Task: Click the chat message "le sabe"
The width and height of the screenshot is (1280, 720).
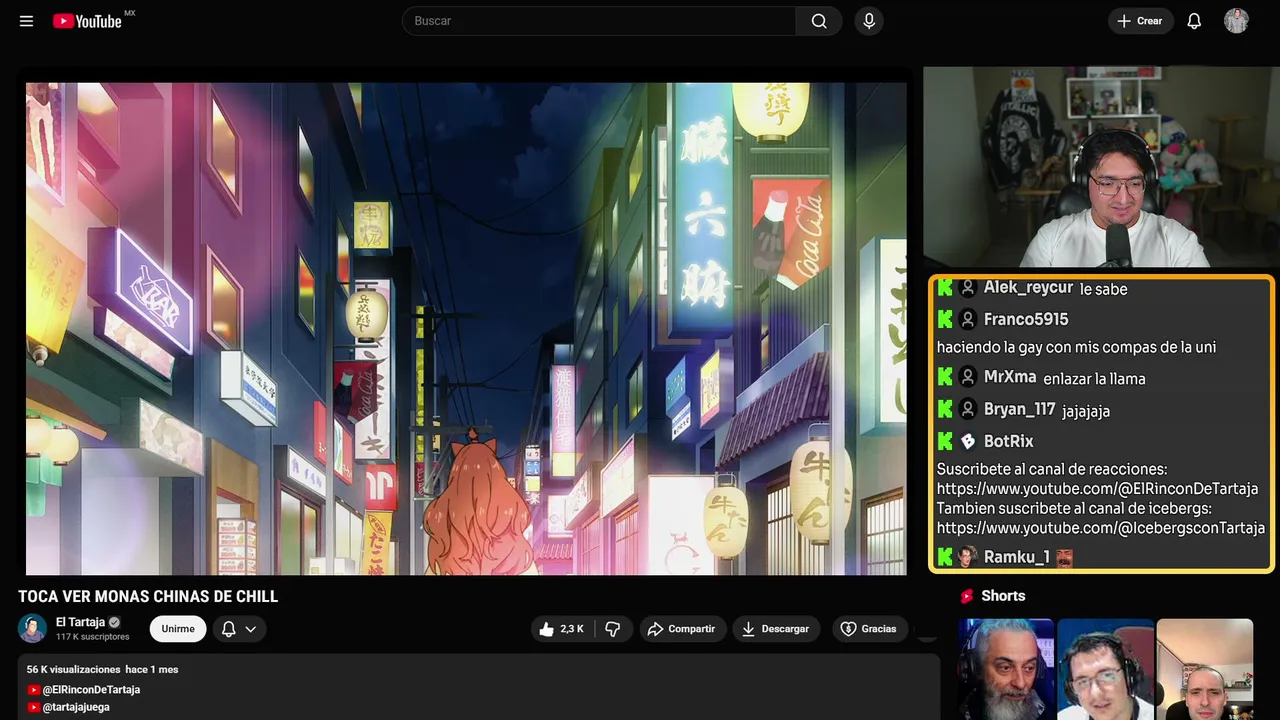Action: click(x=1104, y=289)
